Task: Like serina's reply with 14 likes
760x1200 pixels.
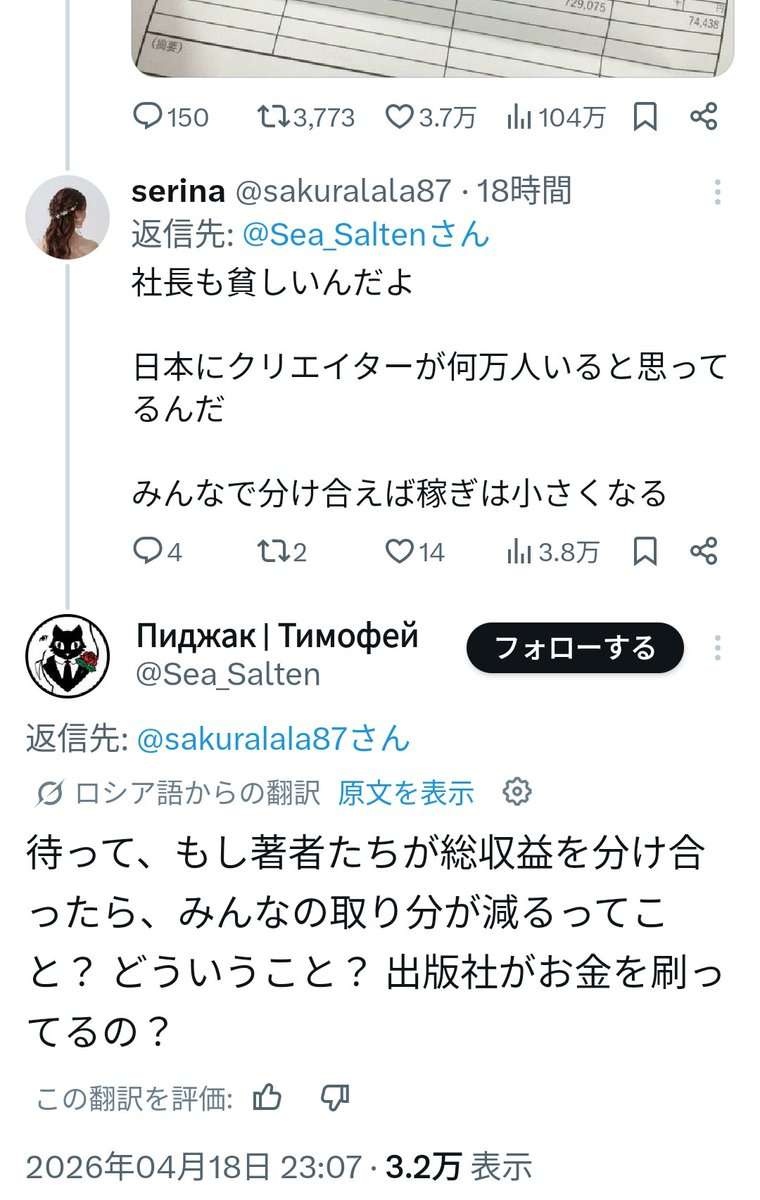Action: [x=400, y=551]
